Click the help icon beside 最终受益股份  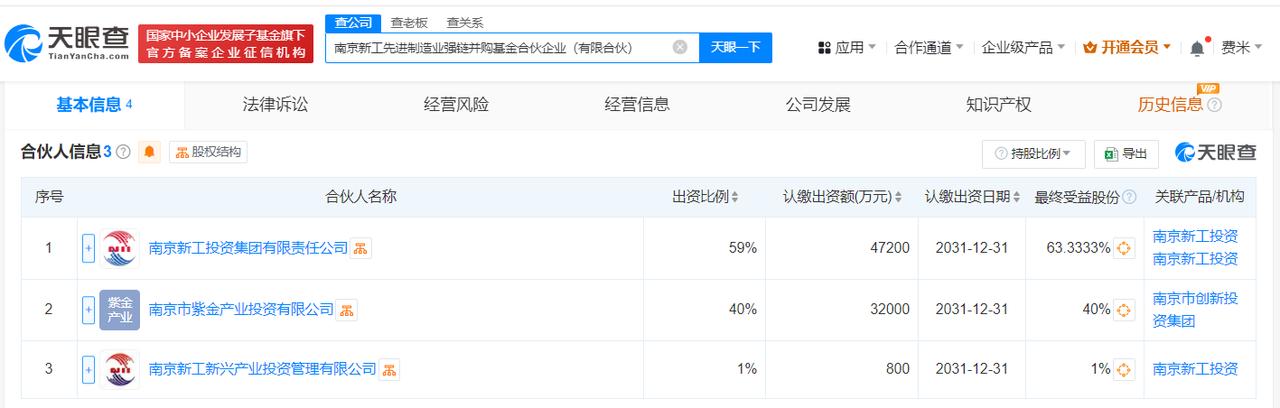coord(1129,197)
